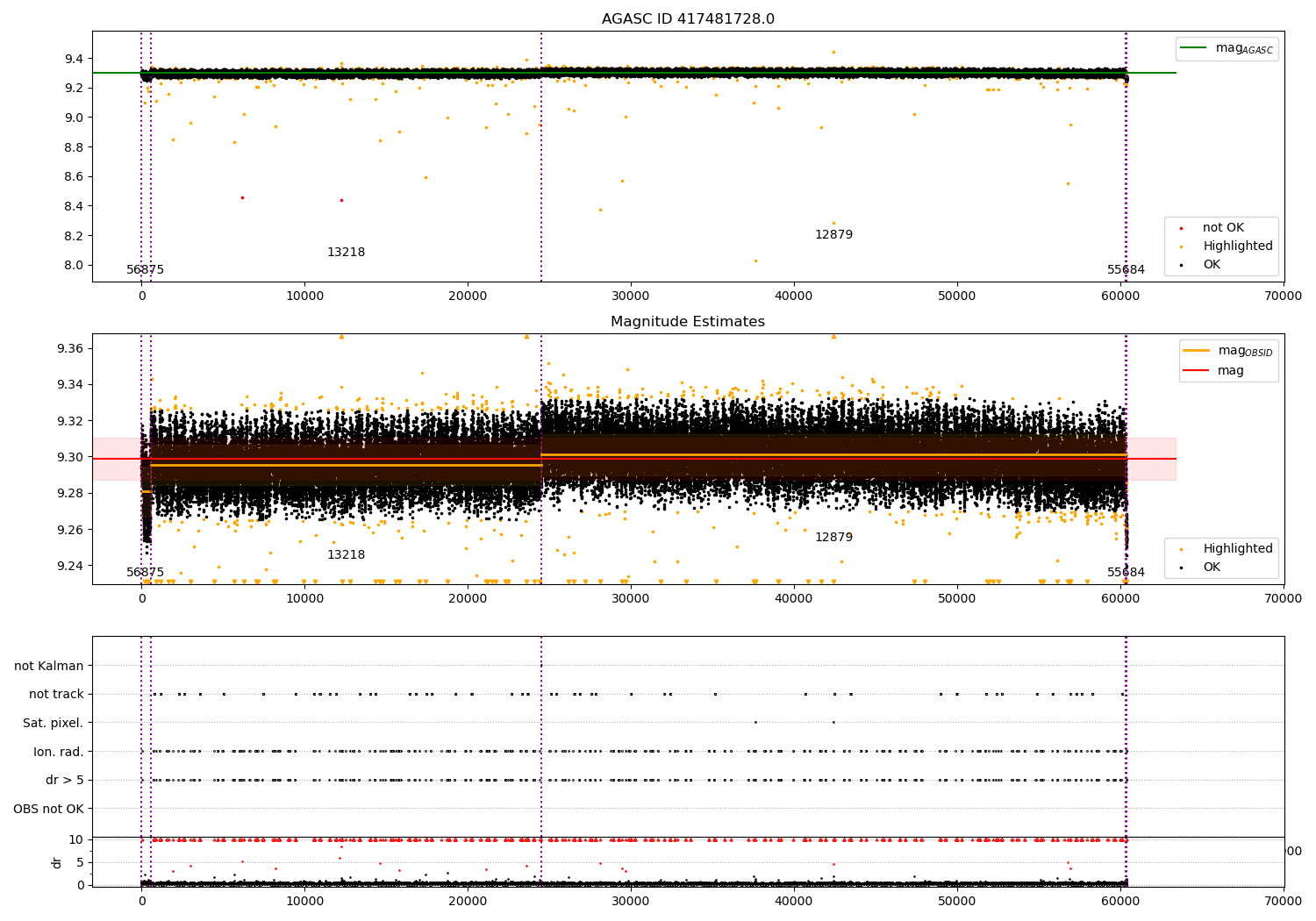Click the "dr > 5" axis label
Image resolution: width=1316 pixels, height=921 pixels.
pyautogui.click(x=65, y=780)
